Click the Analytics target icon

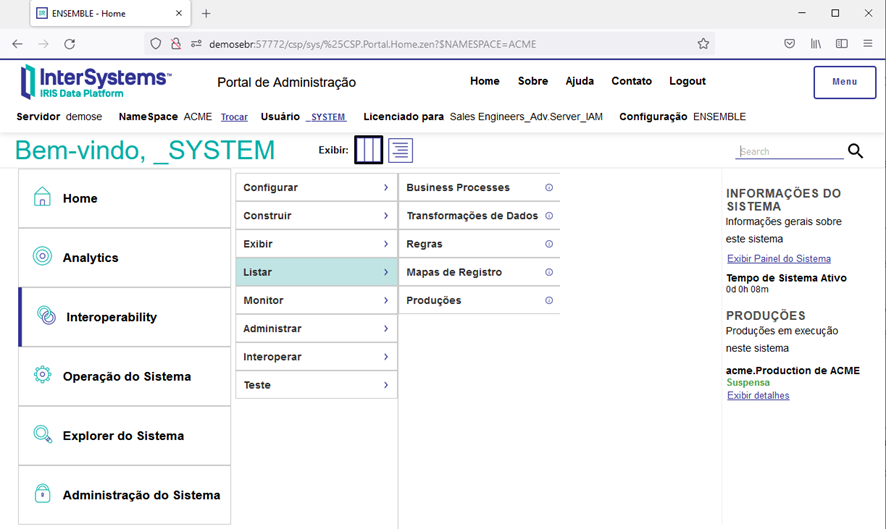[x=42, y=256]
